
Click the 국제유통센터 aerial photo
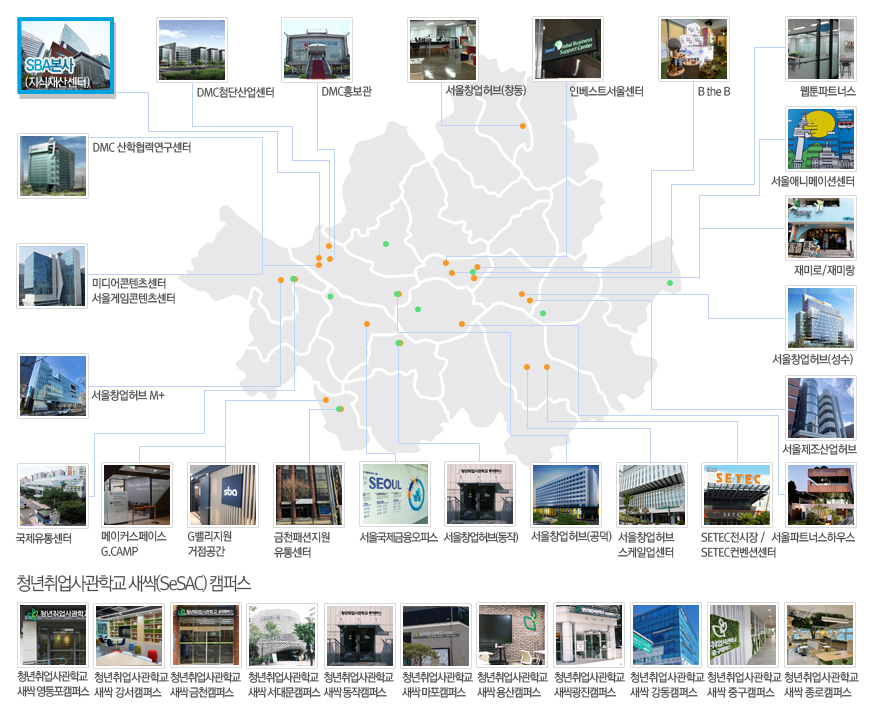[53, 496]
